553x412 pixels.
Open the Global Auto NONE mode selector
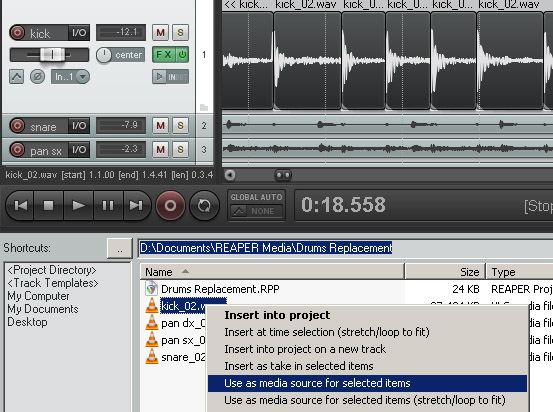257,211
